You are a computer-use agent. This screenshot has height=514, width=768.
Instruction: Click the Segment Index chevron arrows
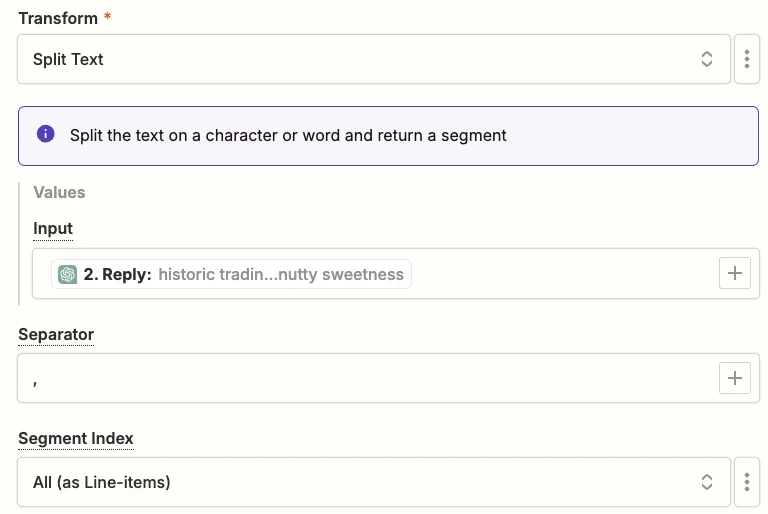707,483
